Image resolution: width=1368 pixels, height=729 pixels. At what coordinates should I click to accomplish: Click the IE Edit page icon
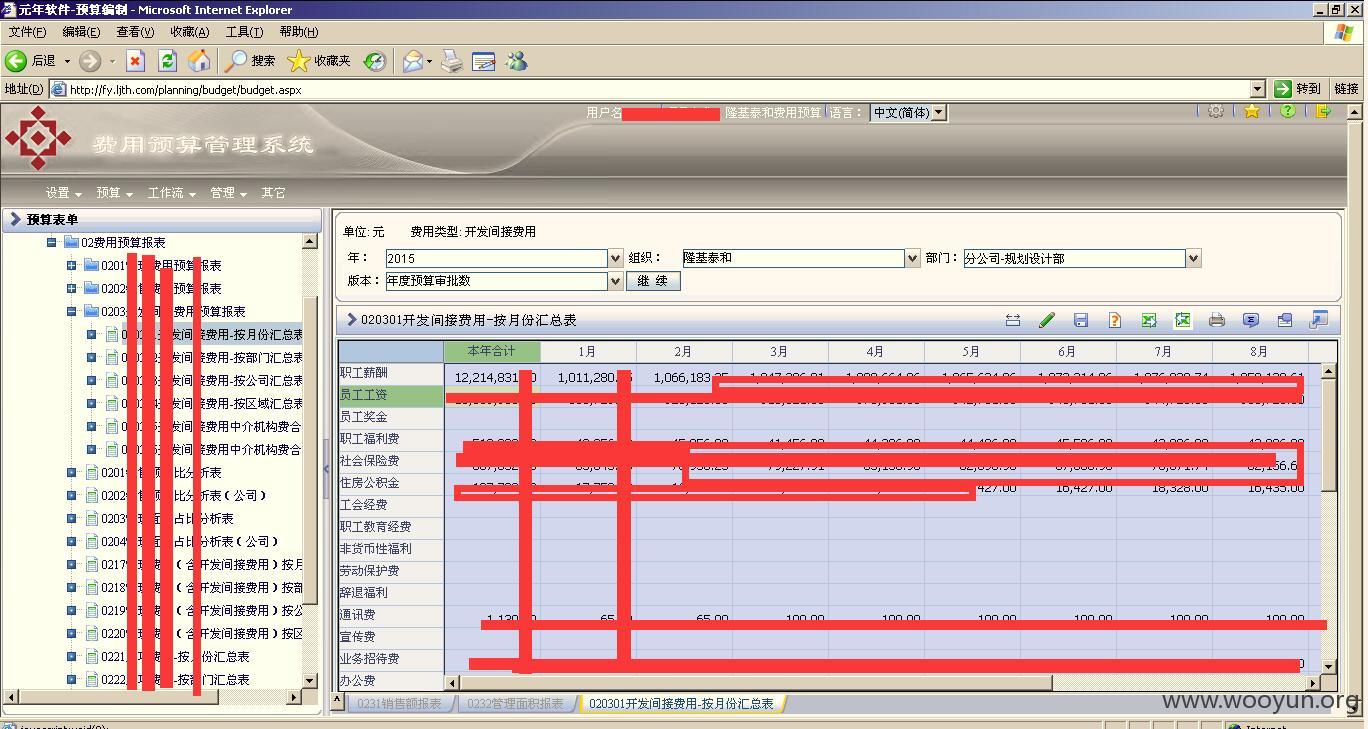pyautogui.click(x=484, y=61)
